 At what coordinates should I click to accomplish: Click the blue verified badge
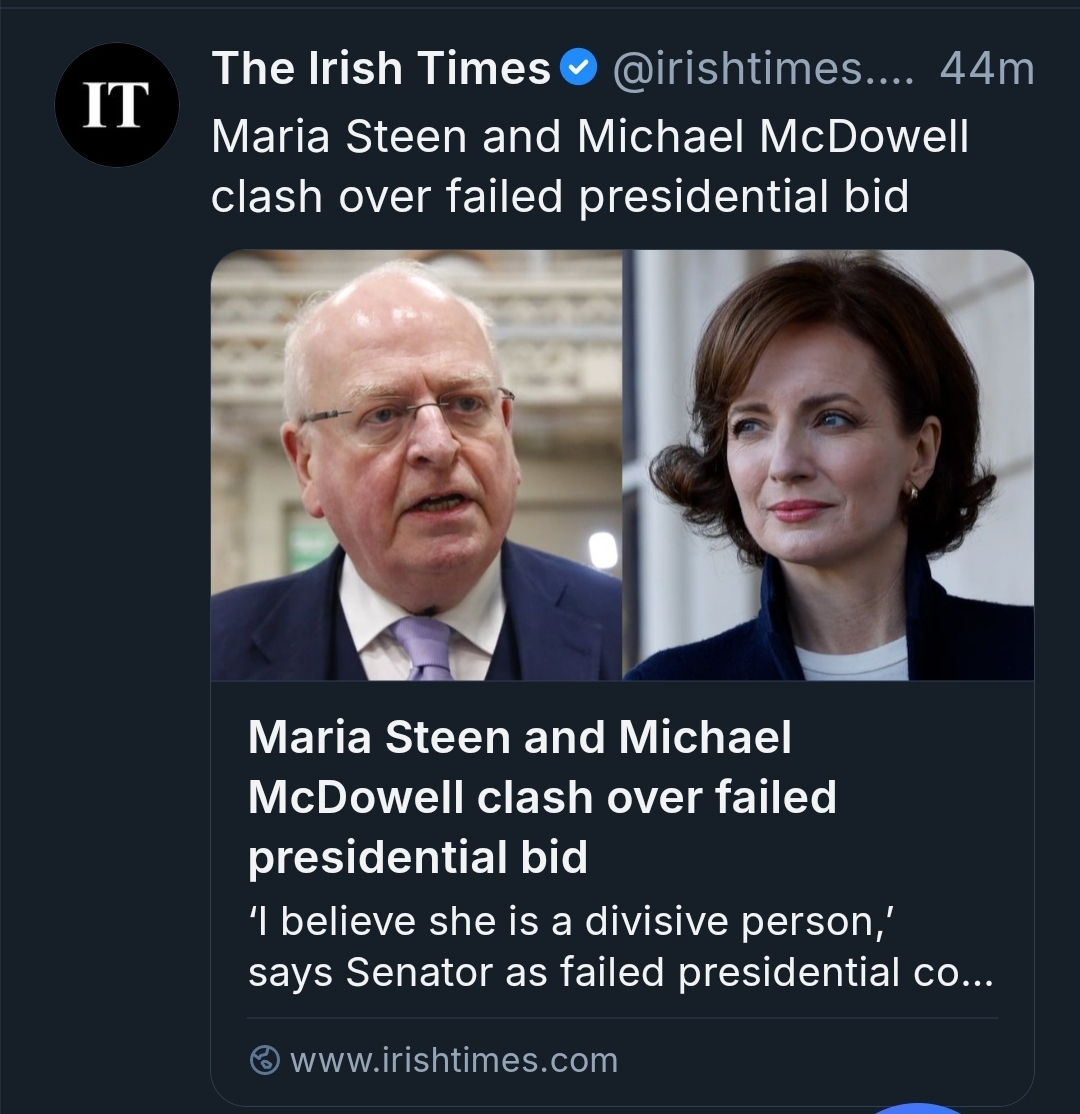click(577, 68)
